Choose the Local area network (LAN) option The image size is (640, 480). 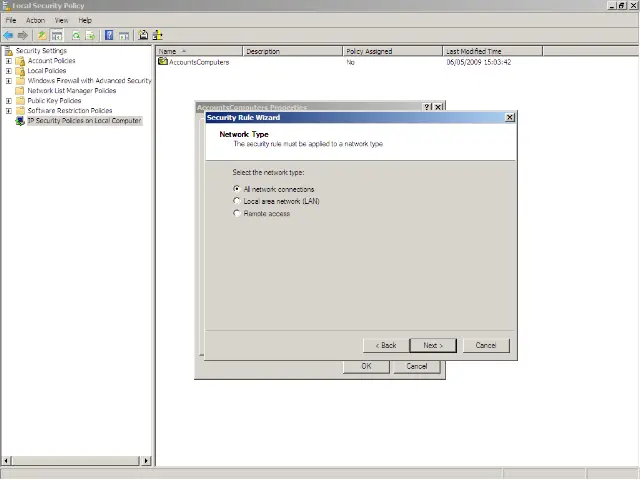[x=236, y=201]
